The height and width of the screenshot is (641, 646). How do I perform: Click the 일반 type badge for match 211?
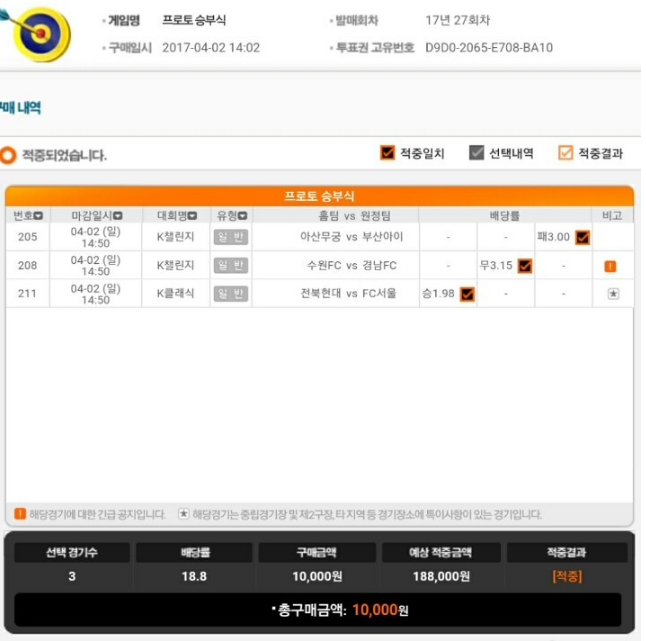pos(231,294)
